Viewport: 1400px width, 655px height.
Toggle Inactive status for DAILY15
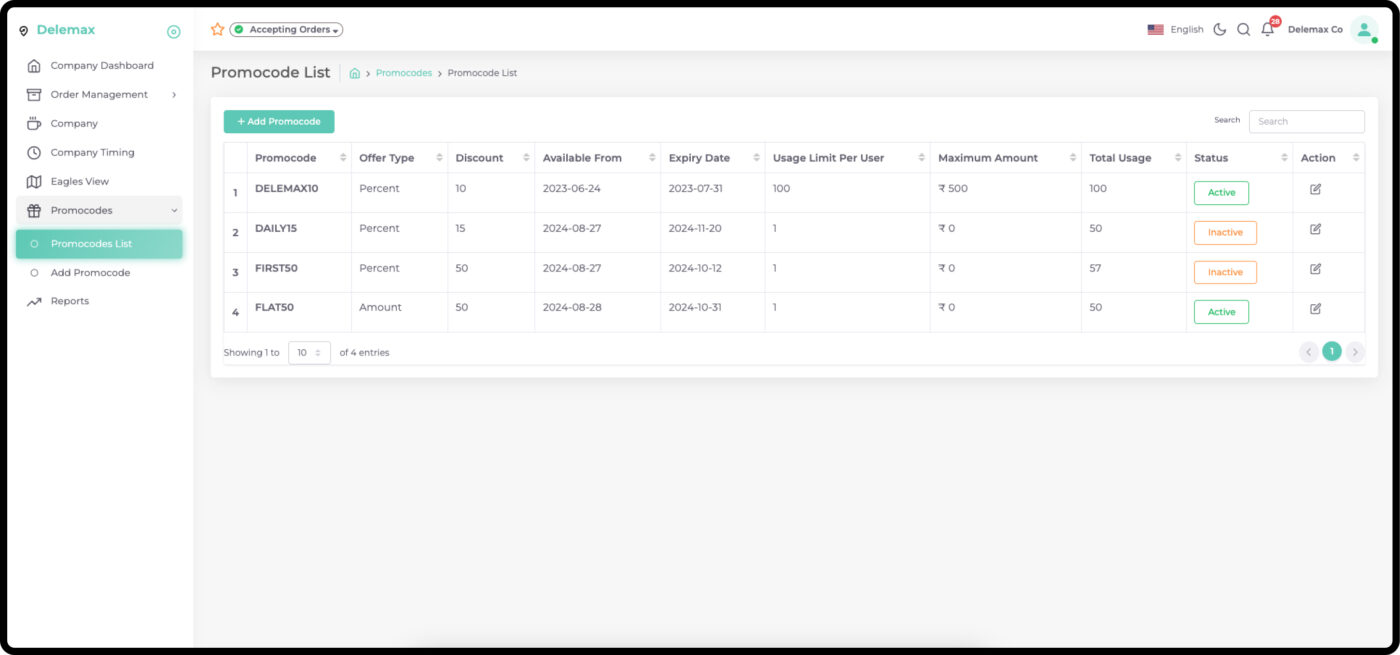pos(1224,233)
